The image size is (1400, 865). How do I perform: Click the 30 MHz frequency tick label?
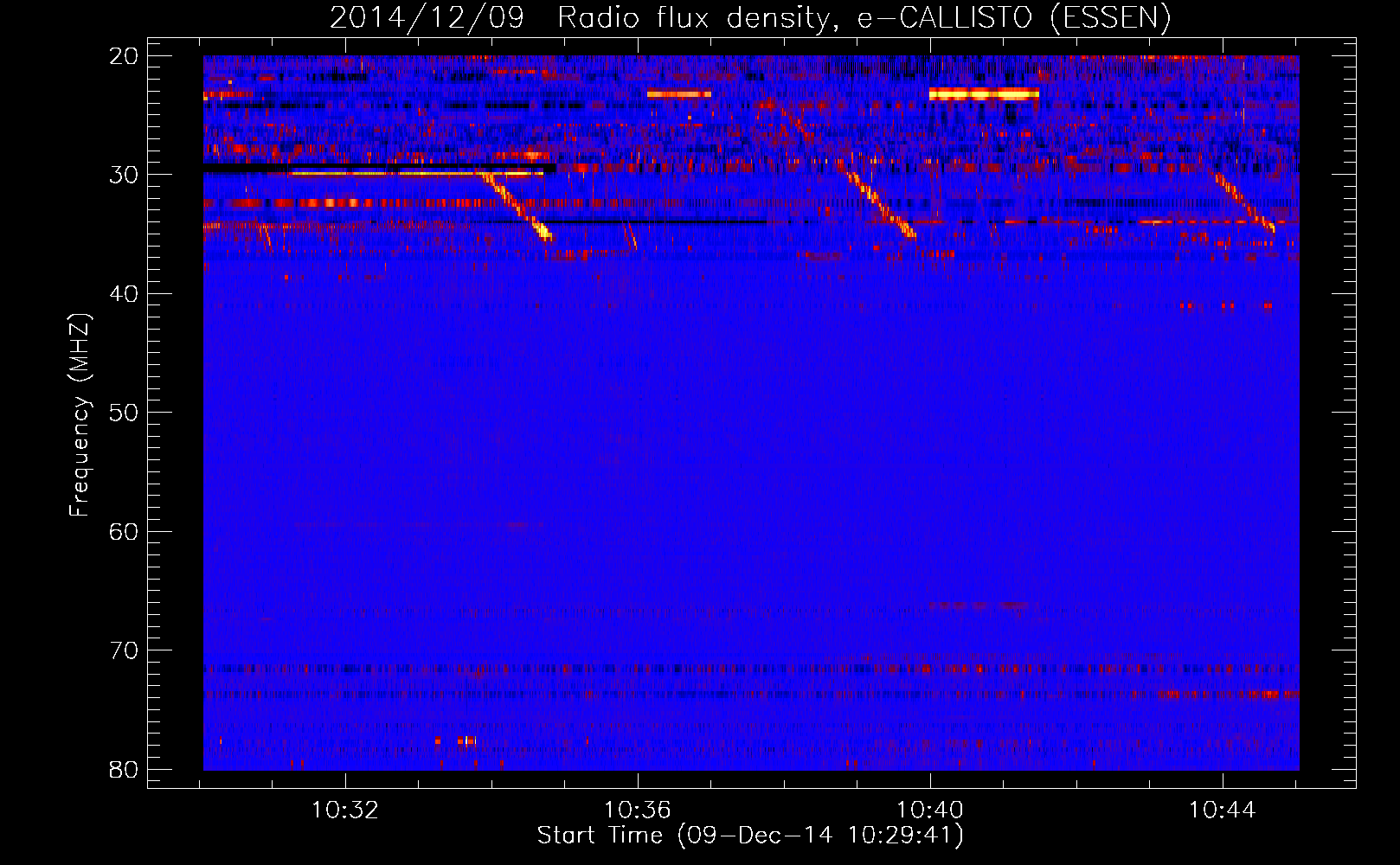pyautogui.click(x=124, y=175)
